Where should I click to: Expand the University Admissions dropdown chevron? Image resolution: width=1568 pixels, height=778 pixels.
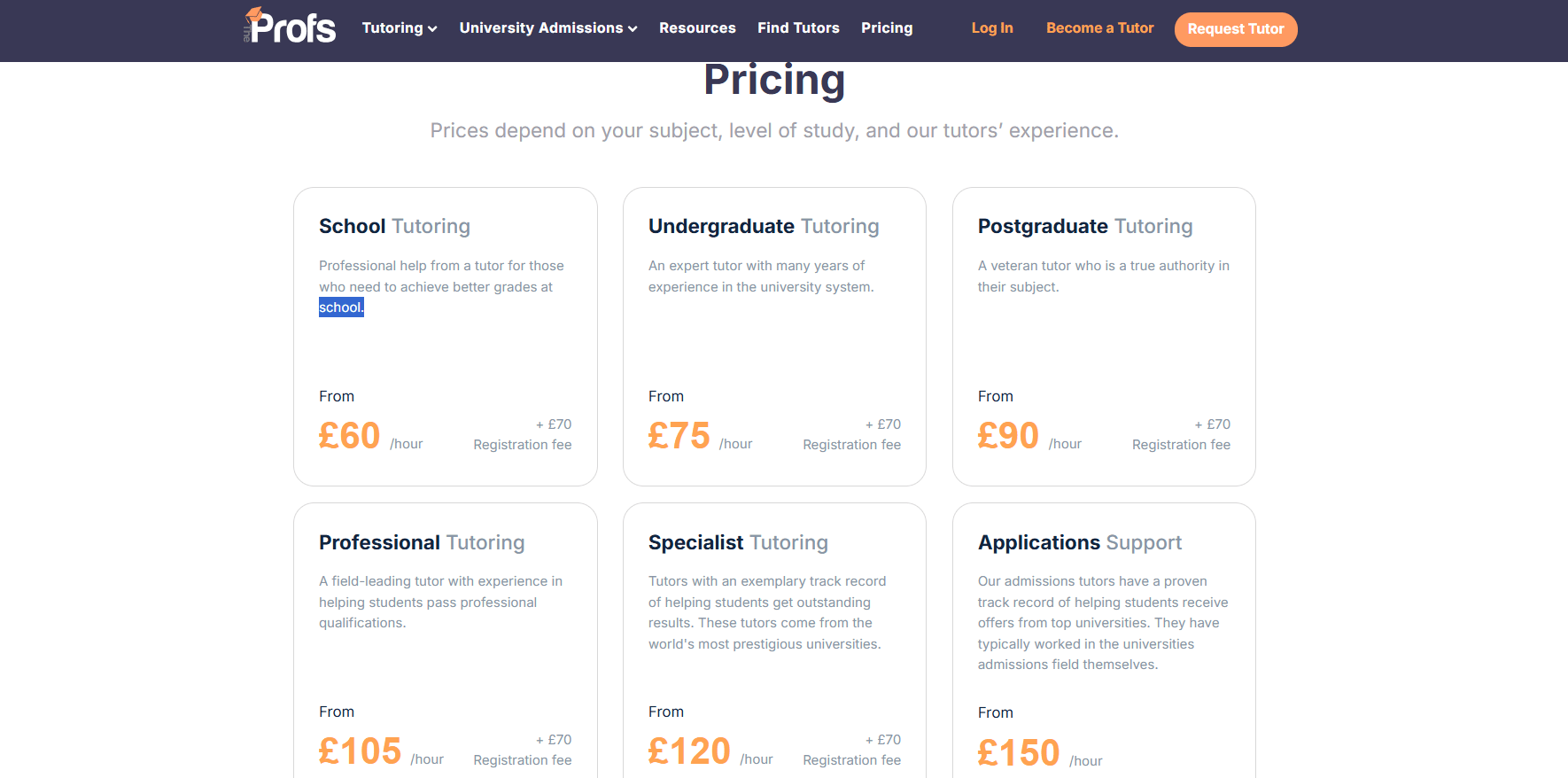coord(633,29)
